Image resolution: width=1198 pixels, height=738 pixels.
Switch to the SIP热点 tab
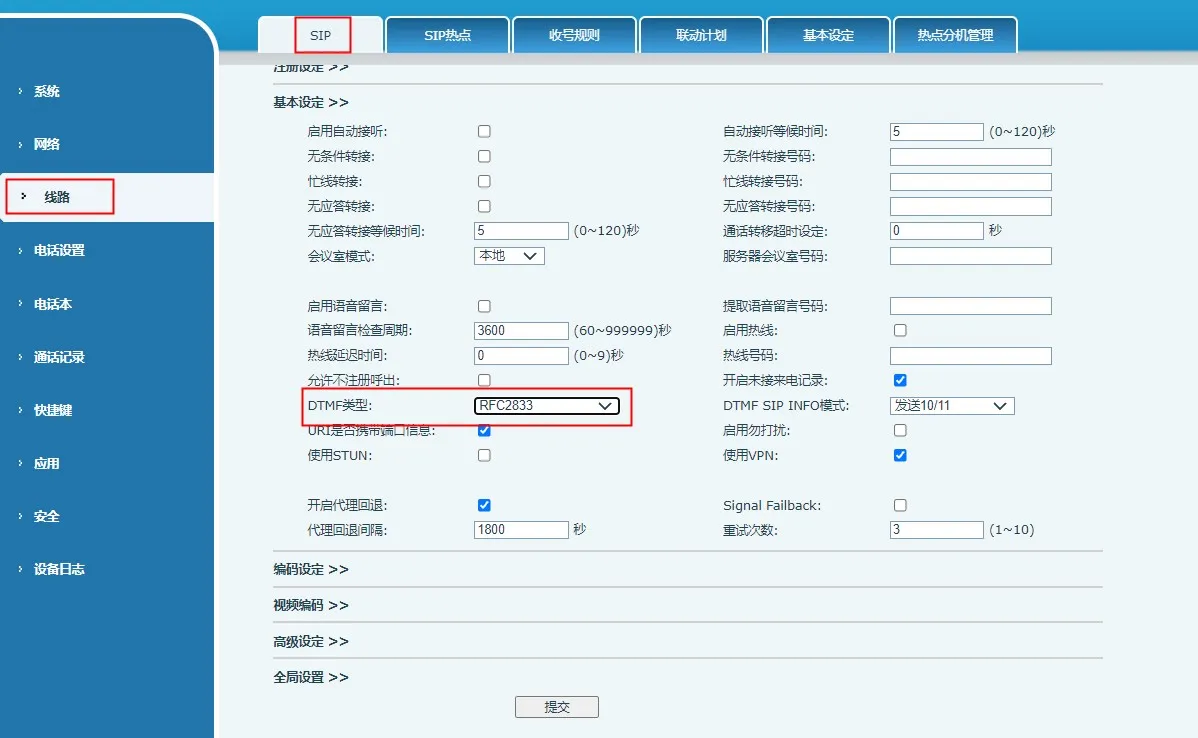pos(446,34)
